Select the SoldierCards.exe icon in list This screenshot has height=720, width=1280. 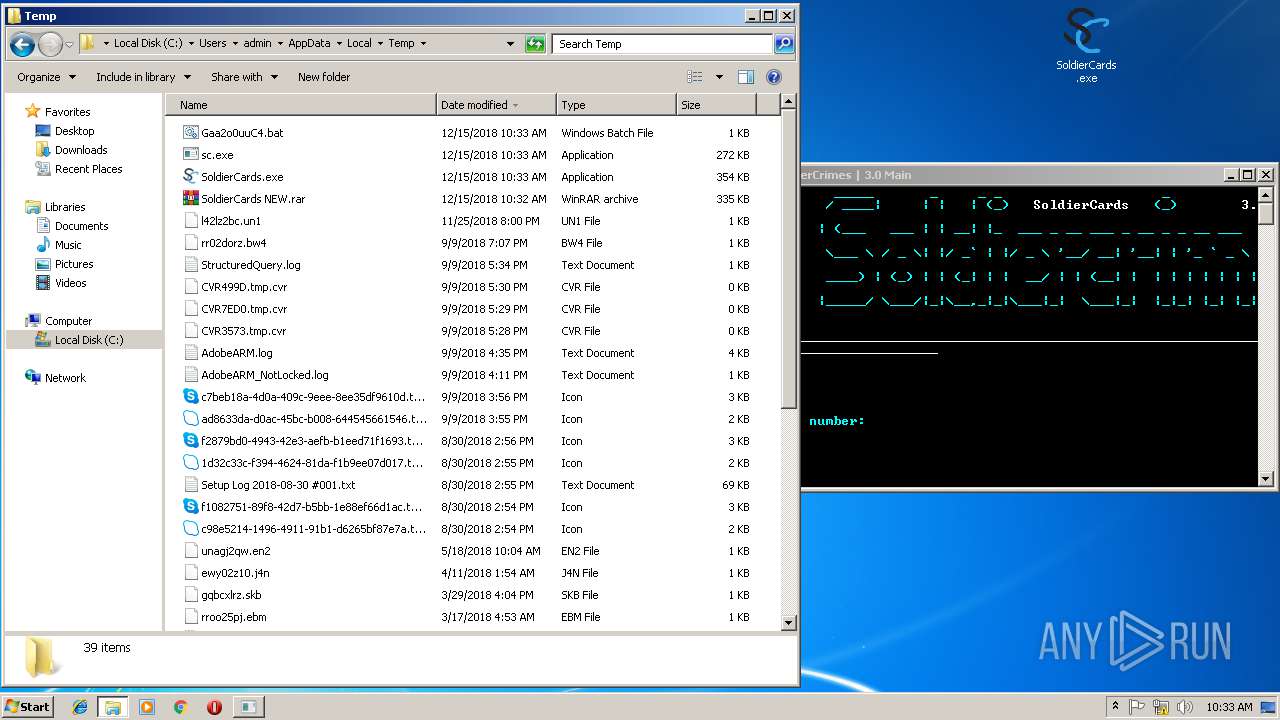(192, 177)
